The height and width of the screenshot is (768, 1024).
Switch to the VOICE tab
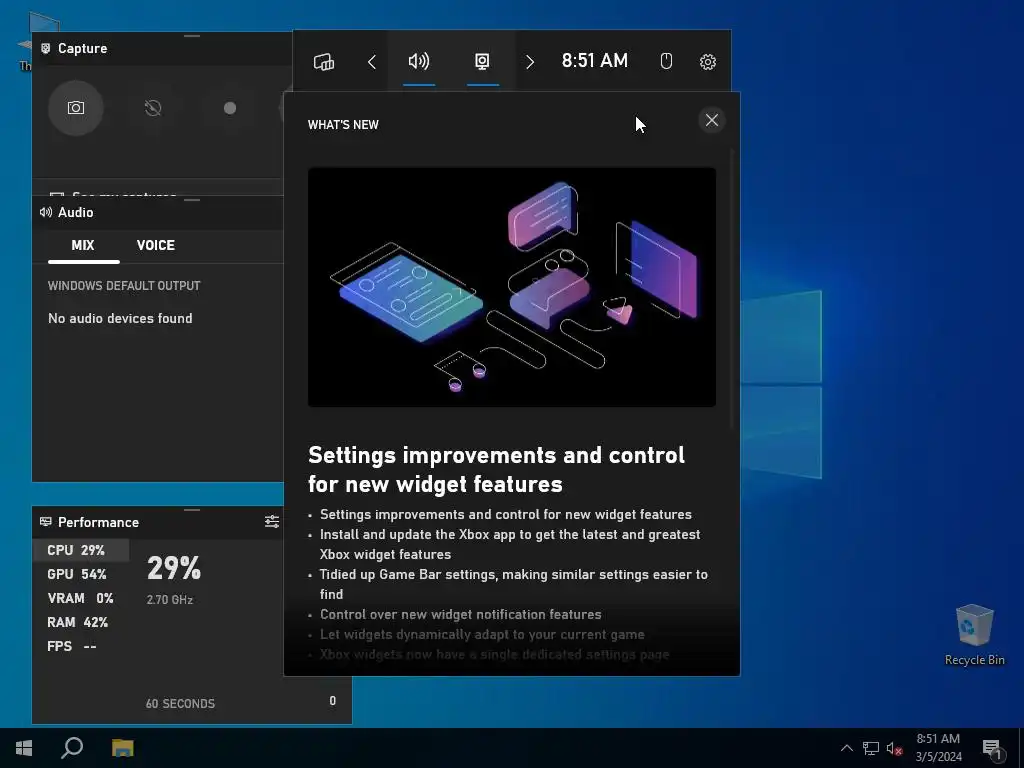click(x=155, y=246)
